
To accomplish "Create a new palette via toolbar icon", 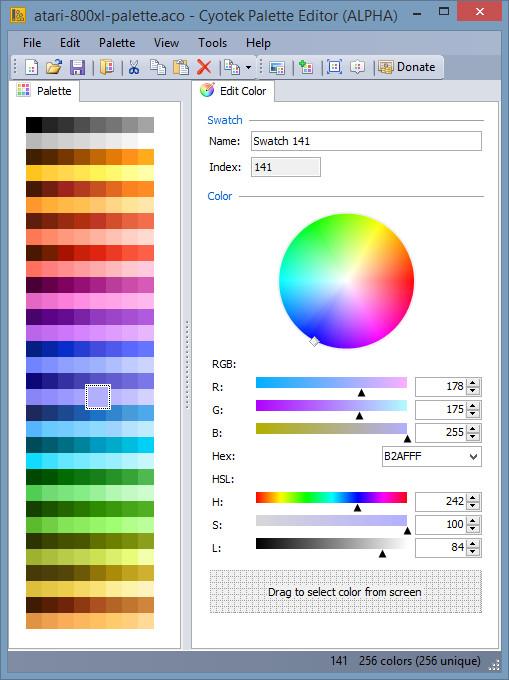I will pos(32,67).
